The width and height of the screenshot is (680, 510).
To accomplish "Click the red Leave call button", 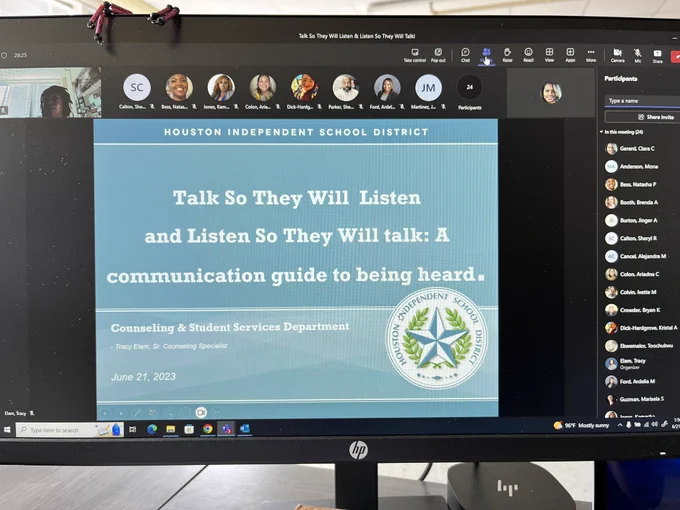I will (675, 57).
